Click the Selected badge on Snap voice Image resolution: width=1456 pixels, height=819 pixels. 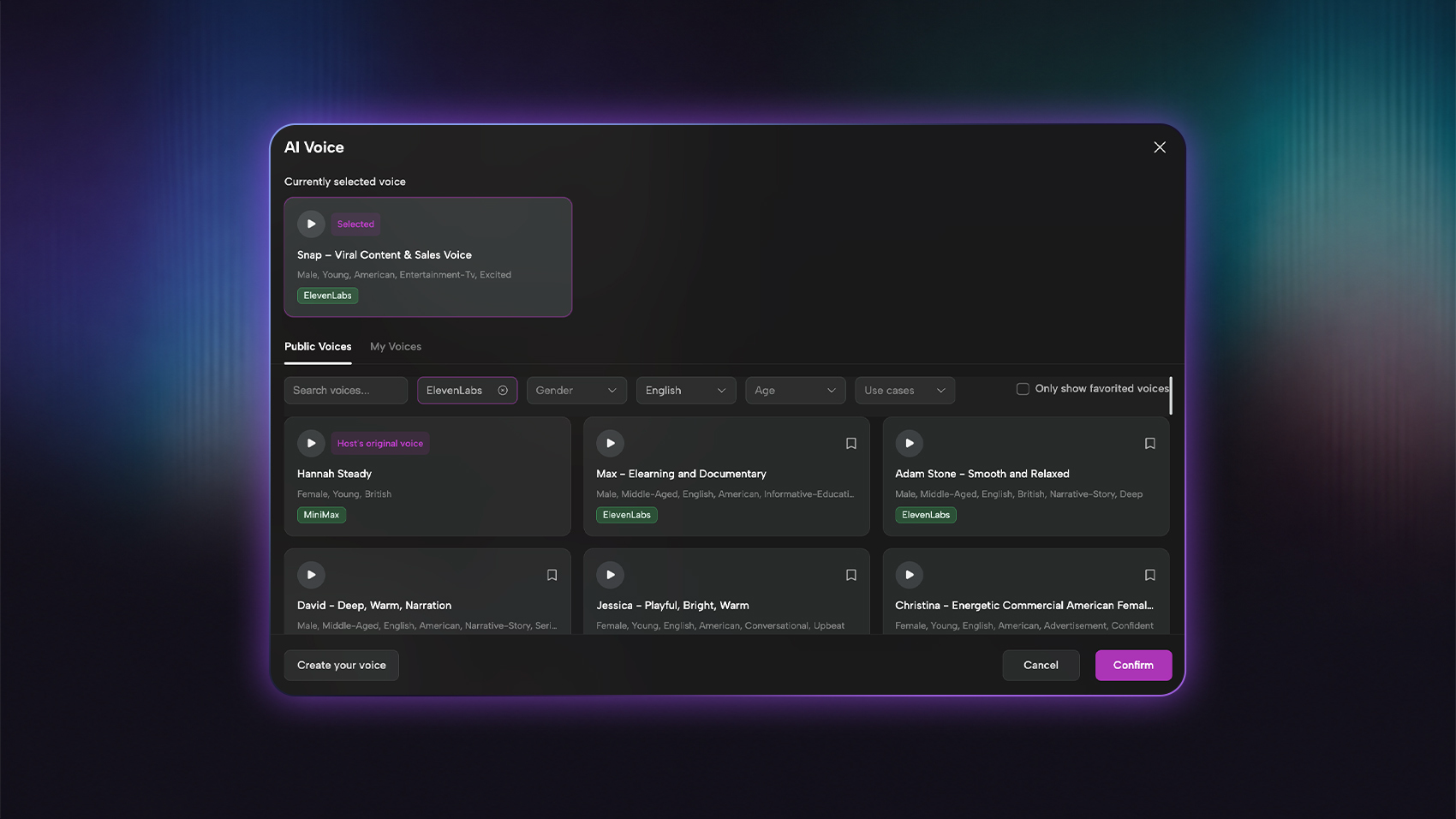click(x=355, y=224)
